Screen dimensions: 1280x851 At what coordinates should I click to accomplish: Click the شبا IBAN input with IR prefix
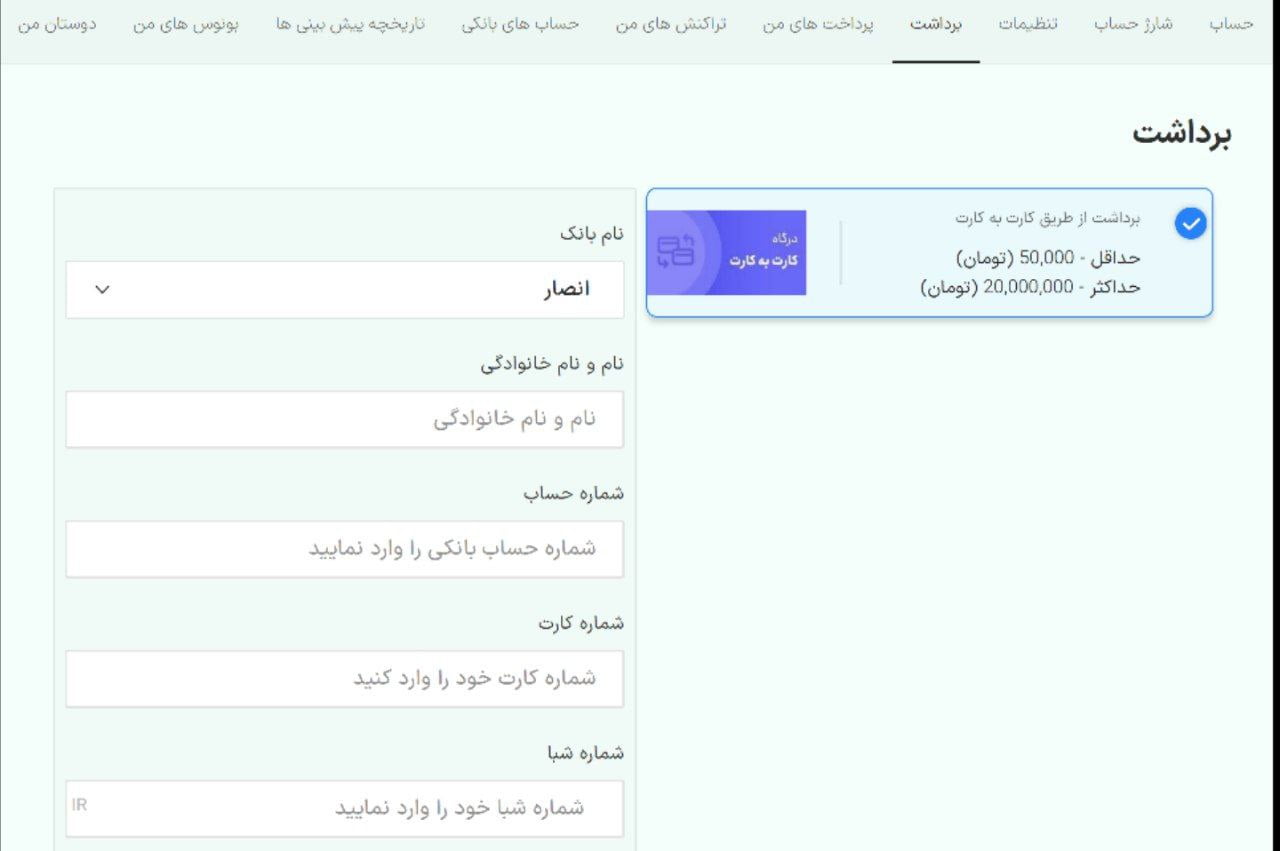point(345,808)
